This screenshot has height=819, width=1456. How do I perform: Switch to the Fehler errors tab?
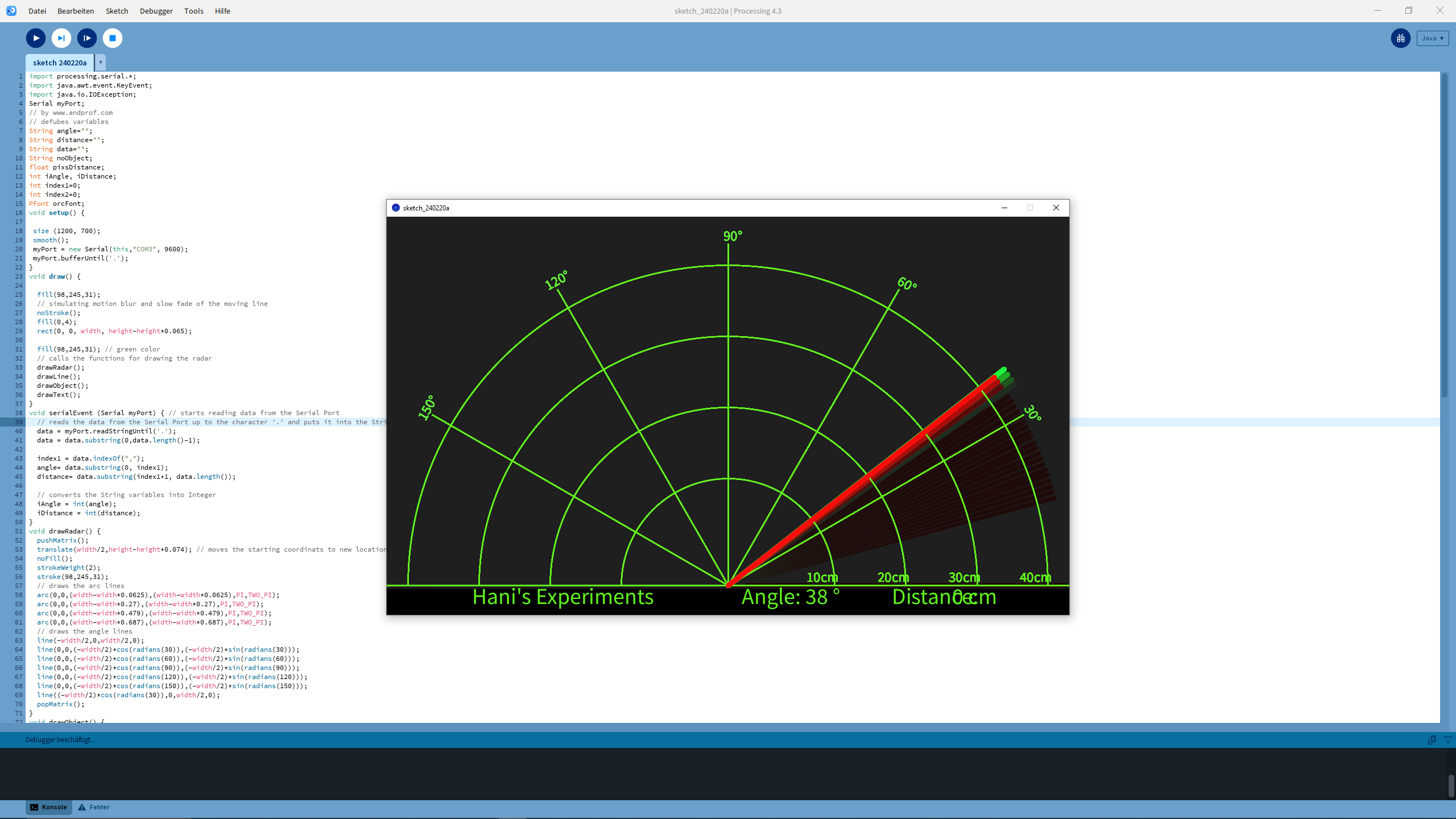click(x=94, y=807)
